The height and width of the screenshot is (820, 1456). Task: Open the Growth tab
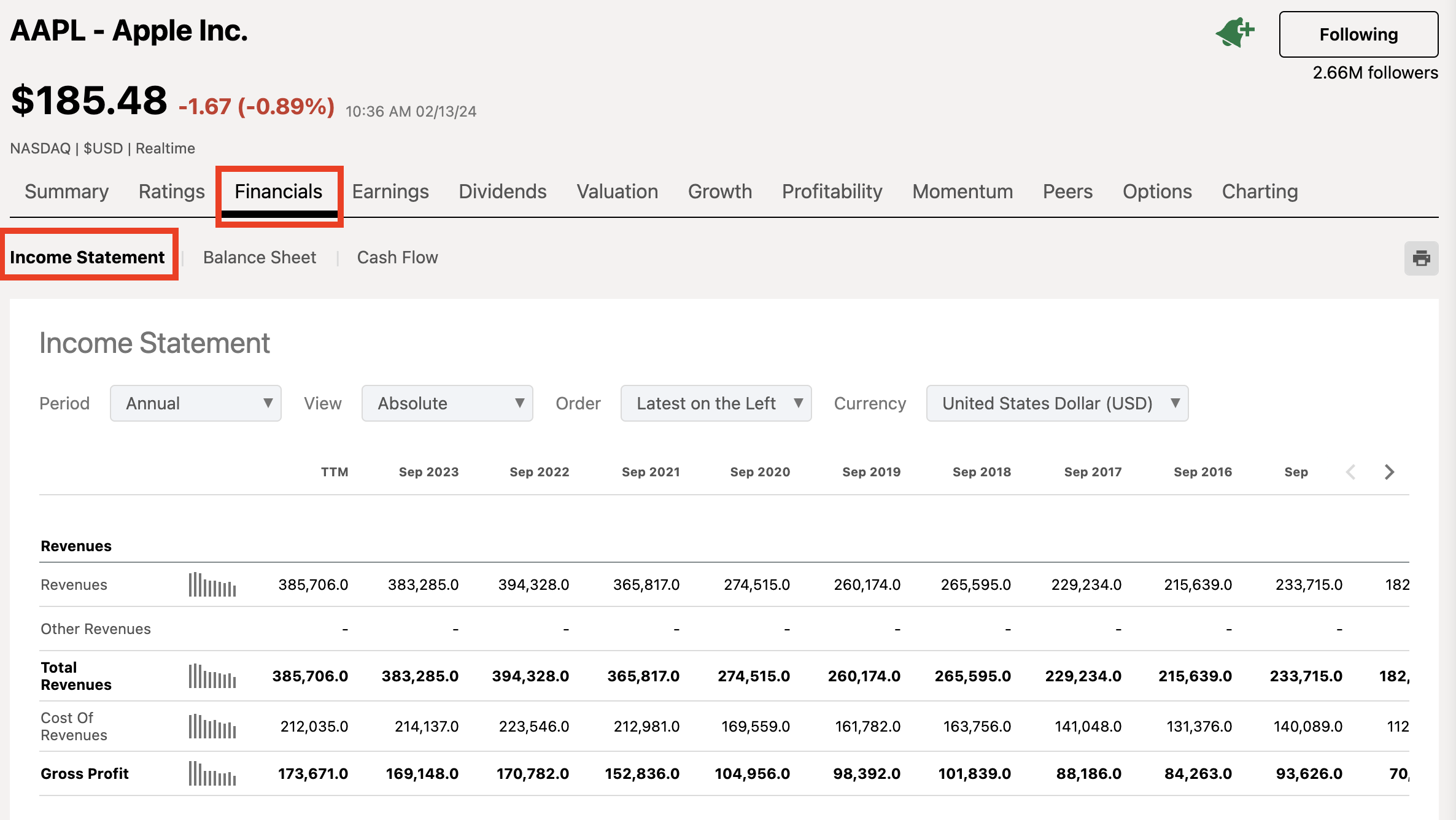point(720,191)
